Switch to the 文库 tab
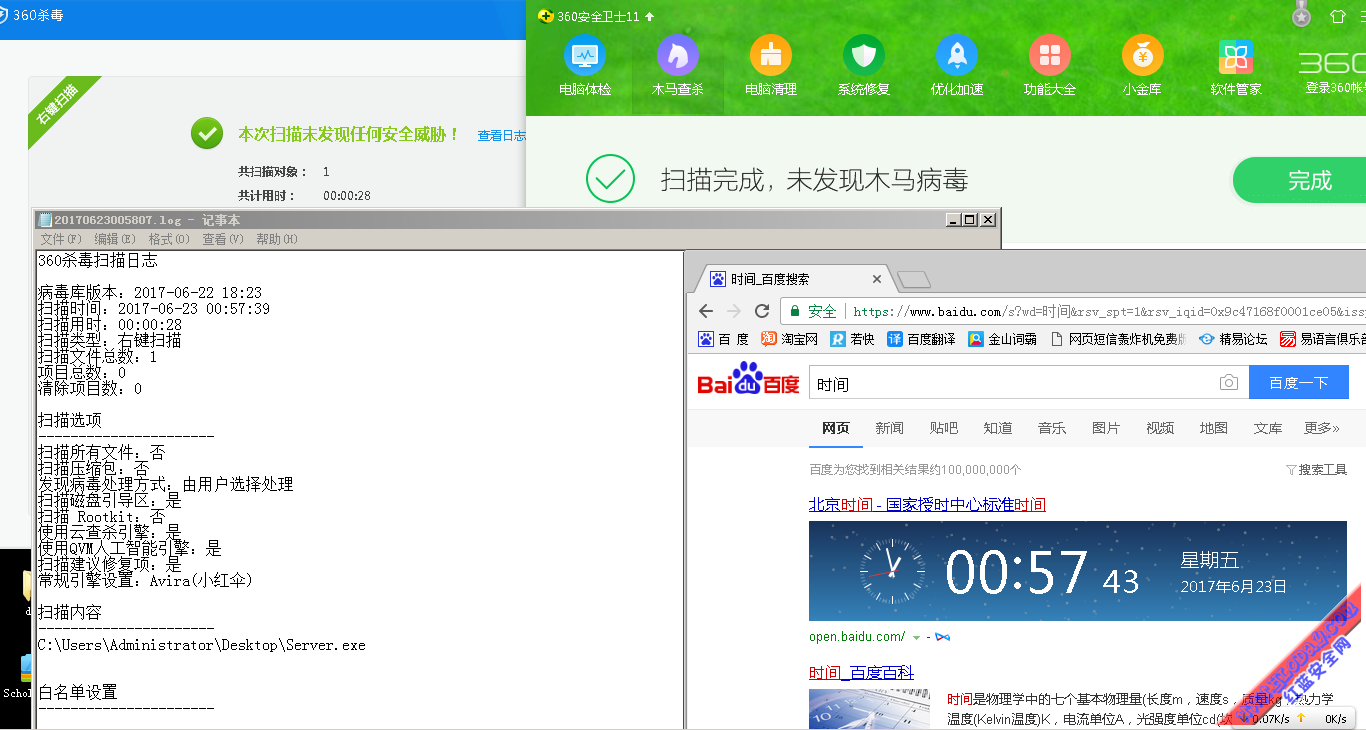The height and width of the screenshot is (730, 1366). tap(1268, 428)
